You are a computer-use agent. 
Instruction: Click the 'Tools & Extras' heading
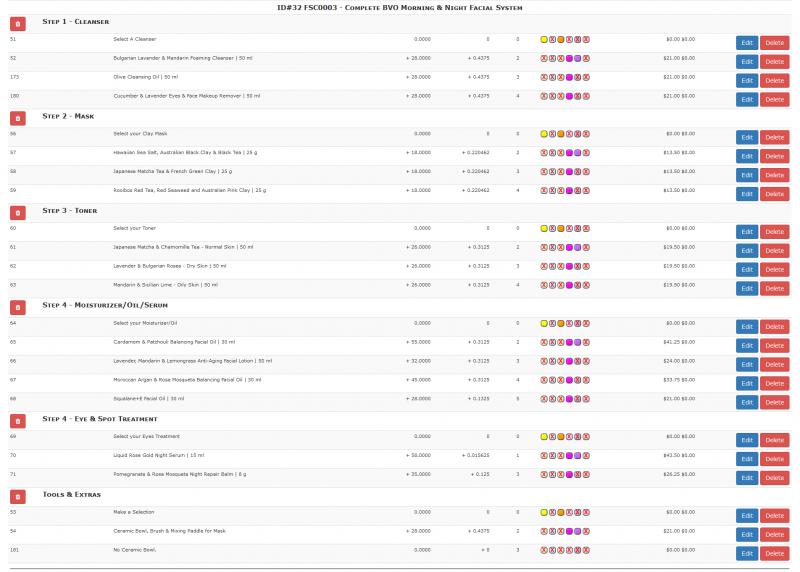pos(71,494)
